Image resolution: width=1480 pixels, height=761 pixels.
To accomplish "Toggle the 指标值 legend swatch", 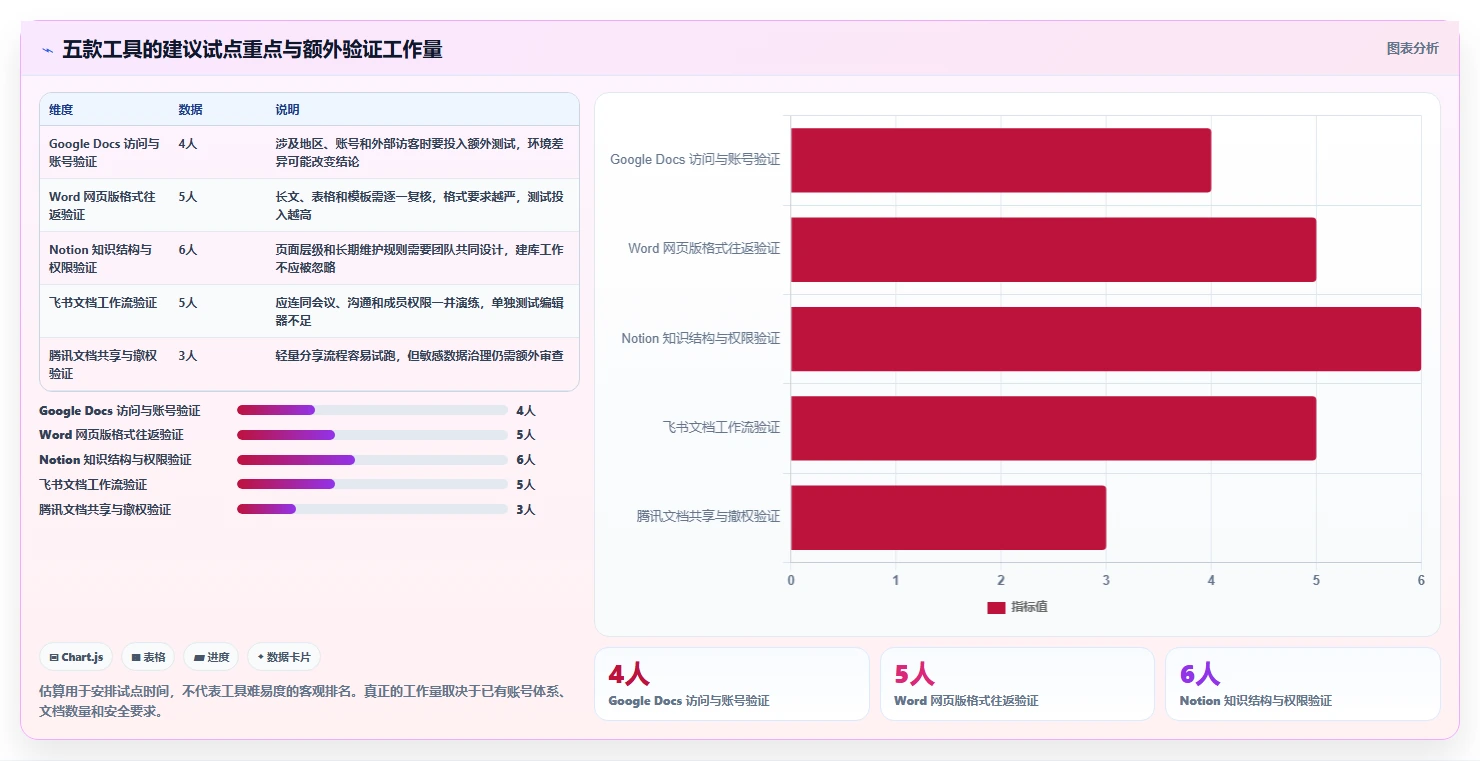I will point(996,607).
